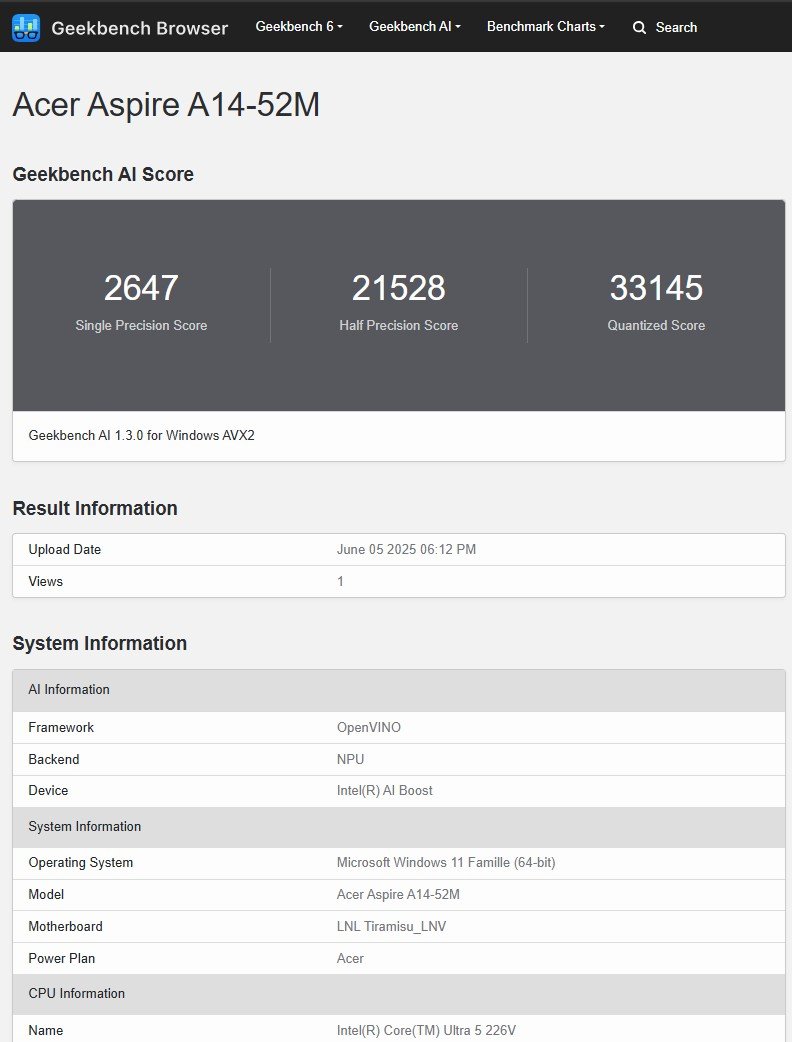Viewport: 792px width, 1042px height.
Task: Select the NPU backend value
Action: [x=350, y=760]
